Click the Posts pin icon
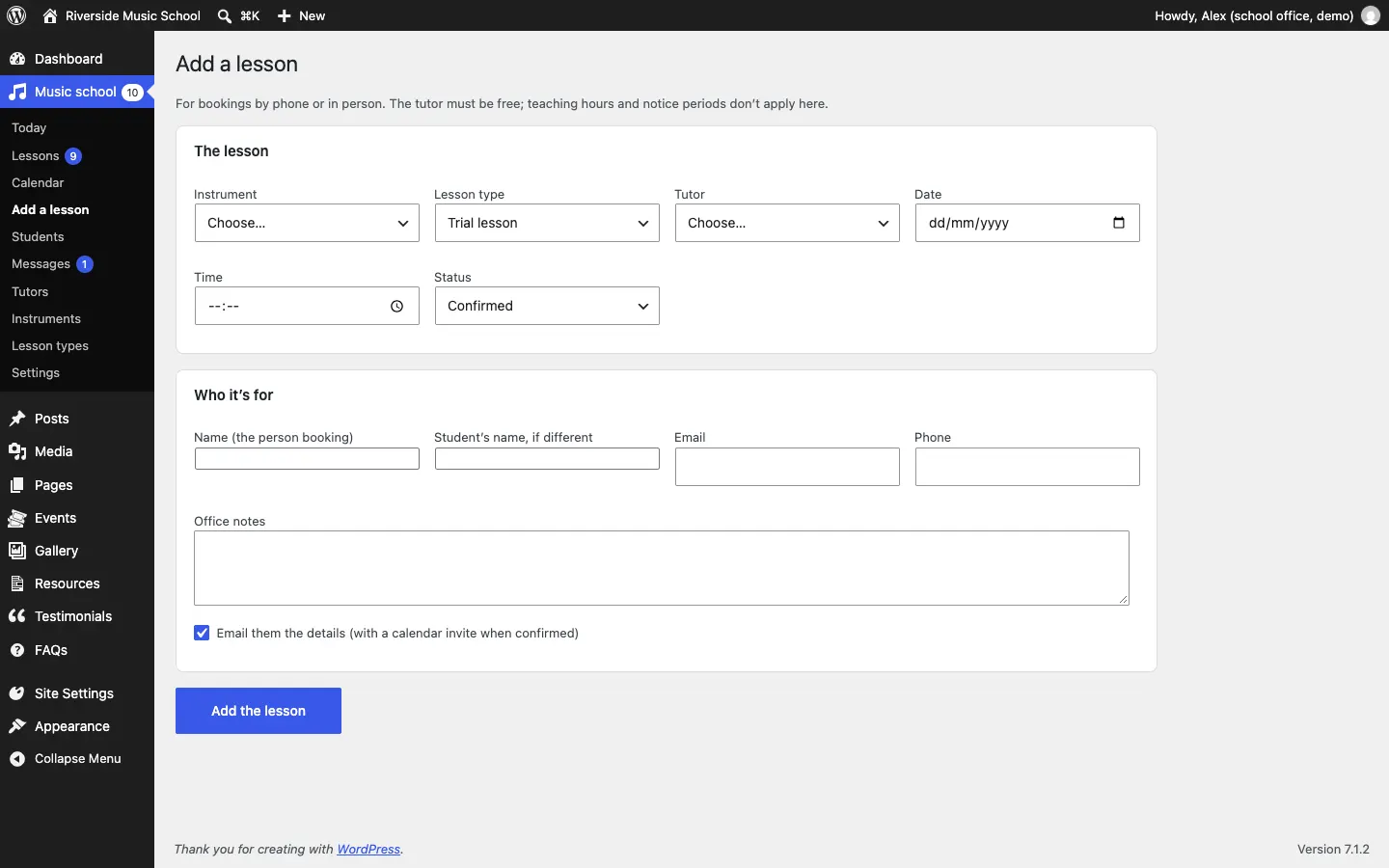This screenshot has height=868, width=1389. pyautogui.click(x=17, y=419)
